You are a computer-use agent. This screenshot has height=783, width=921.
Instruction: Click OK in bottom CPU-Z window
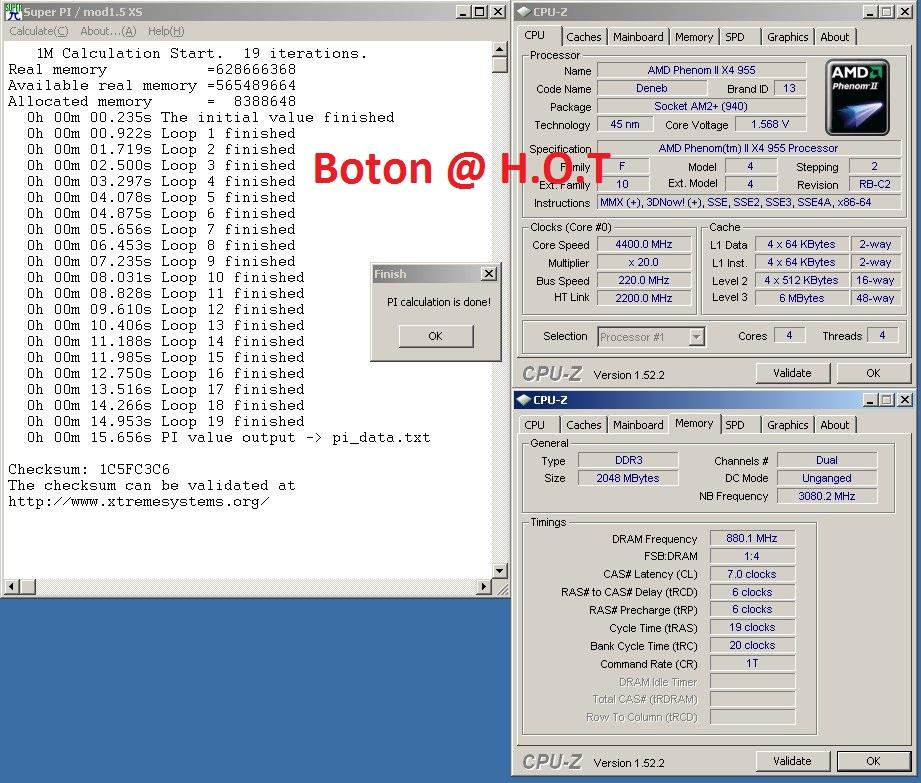[x=873, y=761]
